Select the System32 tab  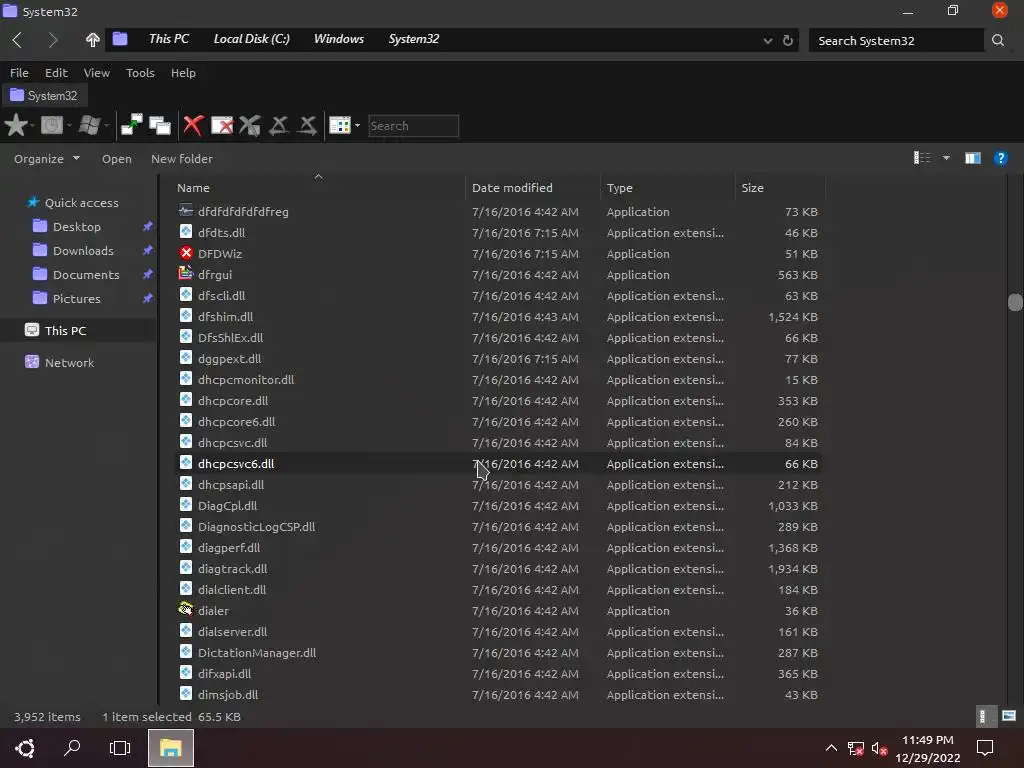tap(44, 95)
